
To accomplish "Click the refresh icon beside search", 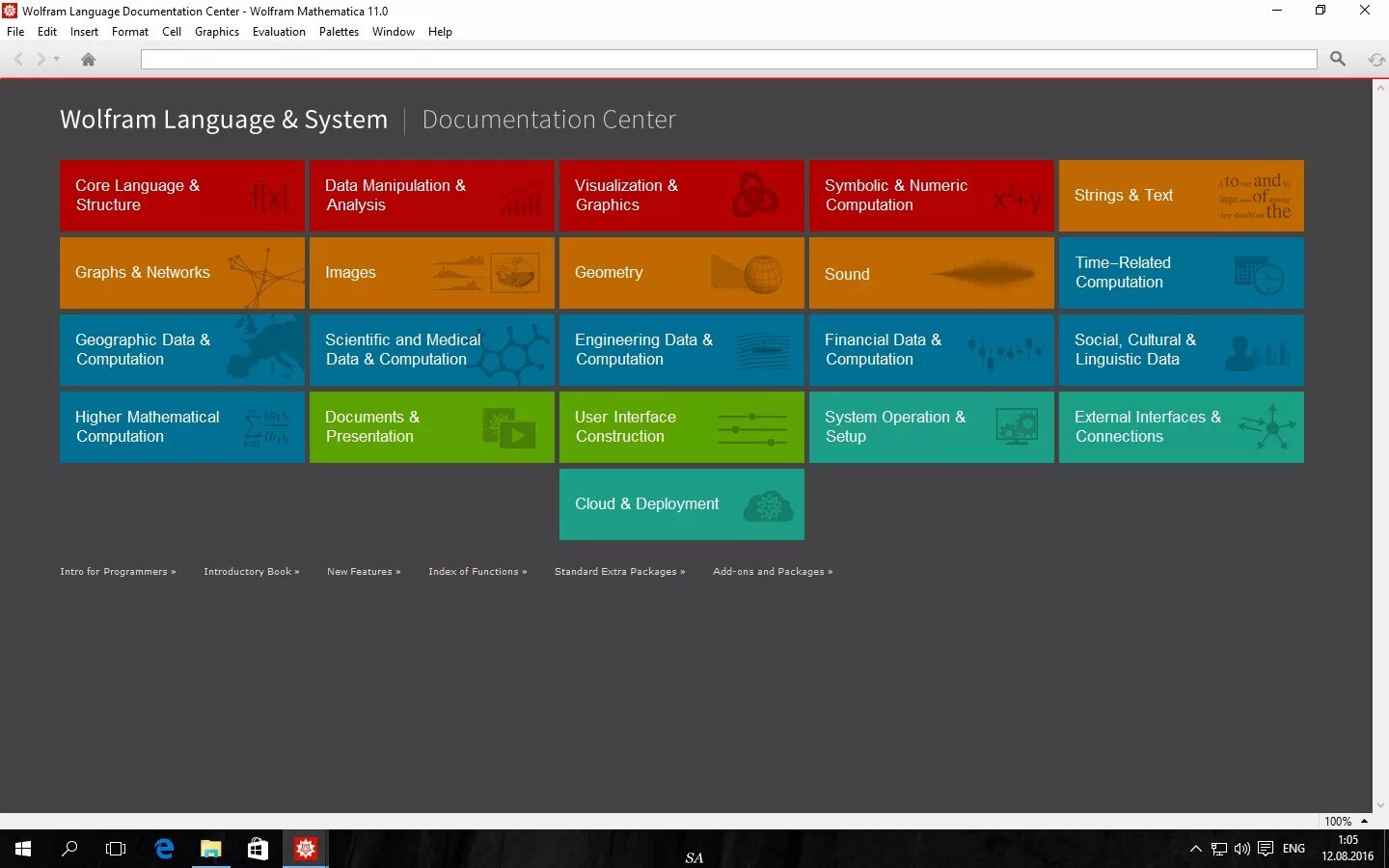I will (1376, 60).
